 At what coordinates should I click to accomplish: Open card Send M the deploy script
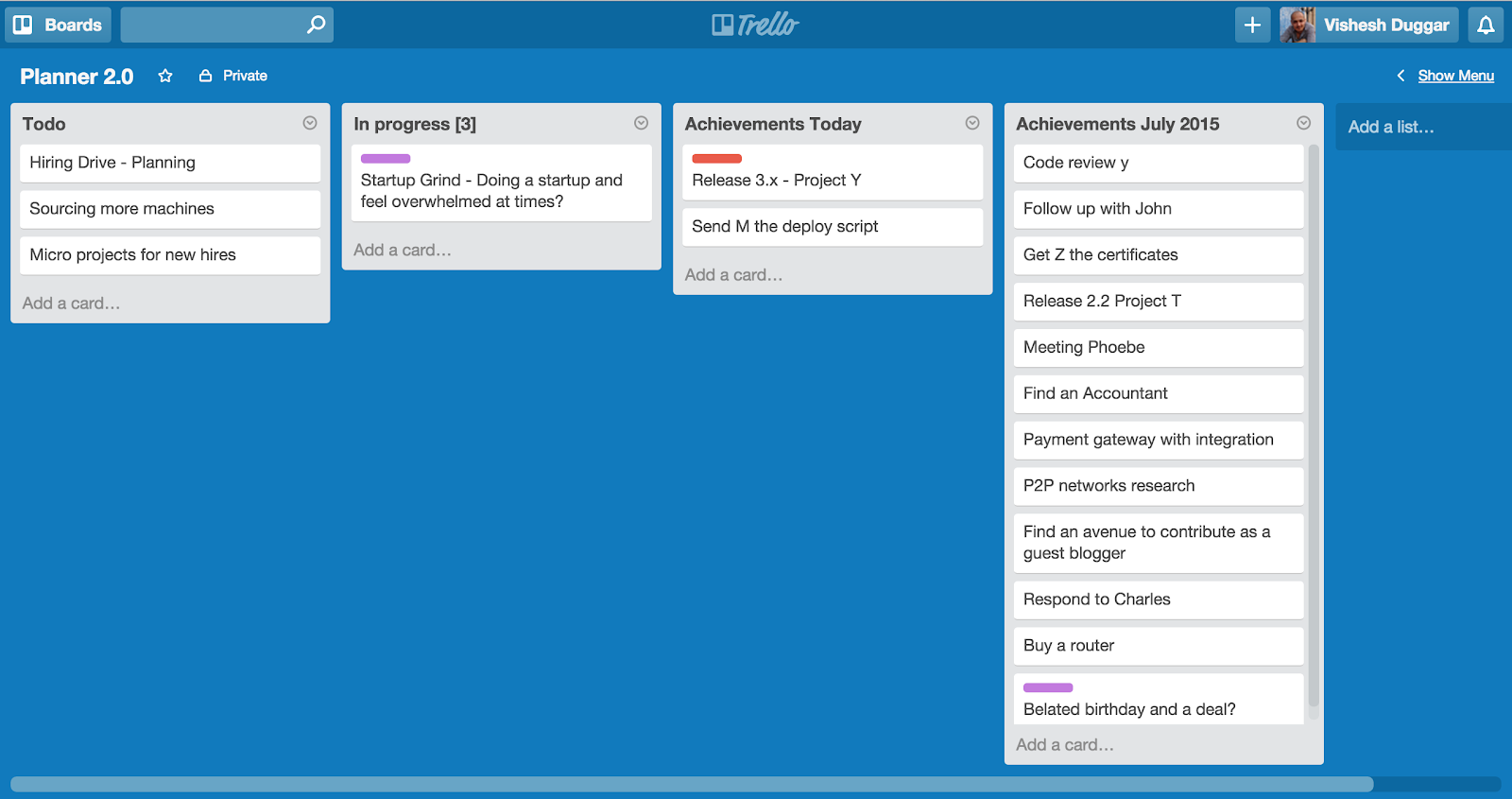(833, 227)
